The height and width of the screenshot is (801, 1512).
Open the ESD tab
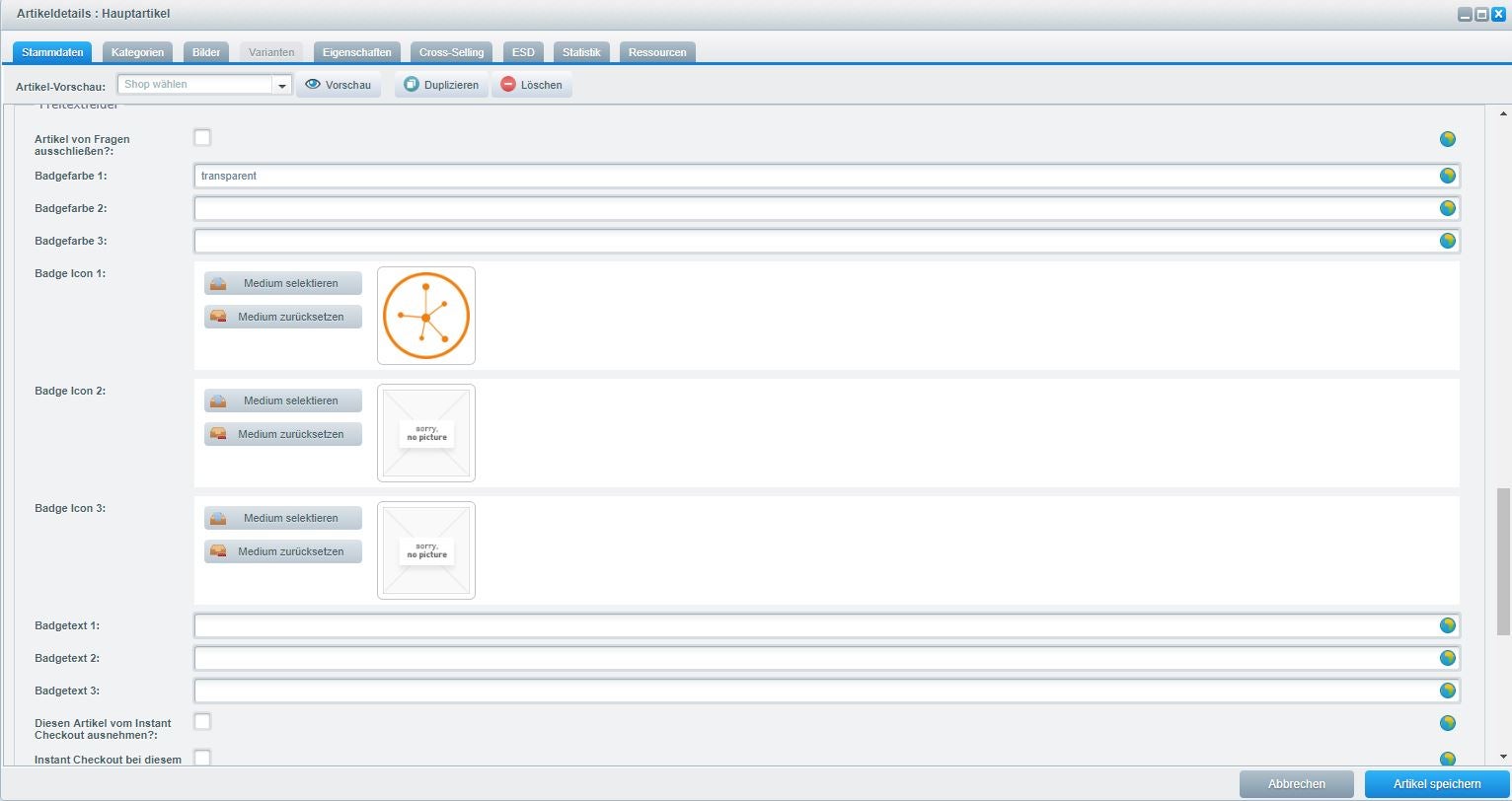[x=523, y=52]
